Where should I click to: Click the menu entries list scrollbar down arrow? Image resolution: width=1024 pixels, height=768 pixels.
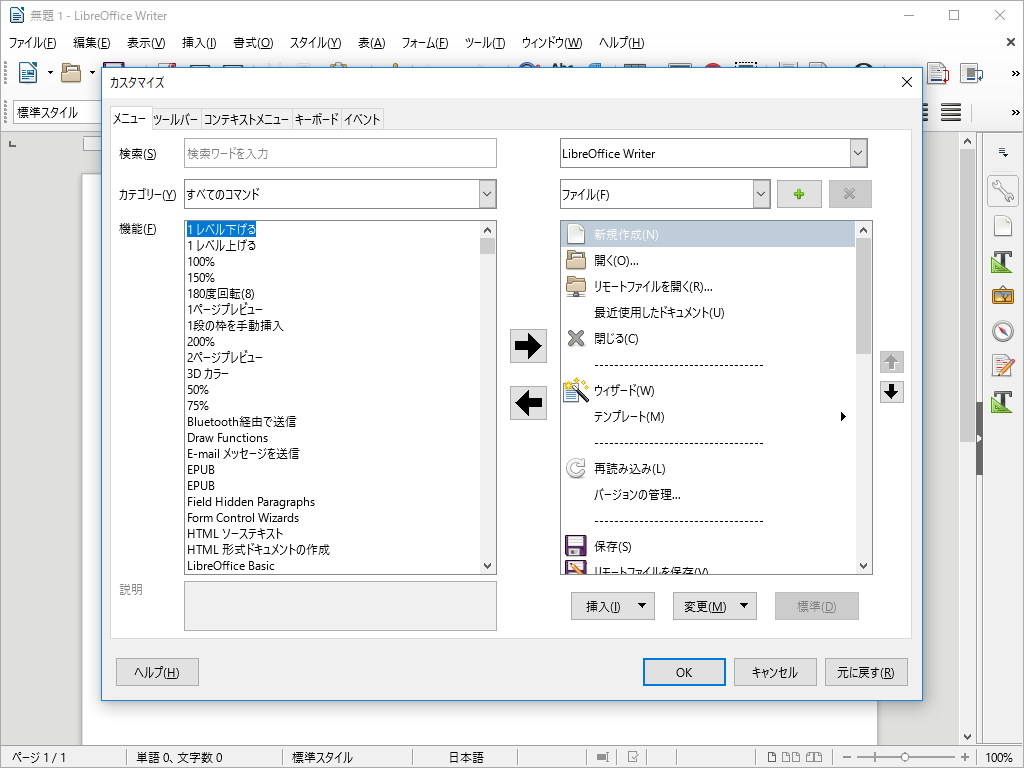coord(863,566)
